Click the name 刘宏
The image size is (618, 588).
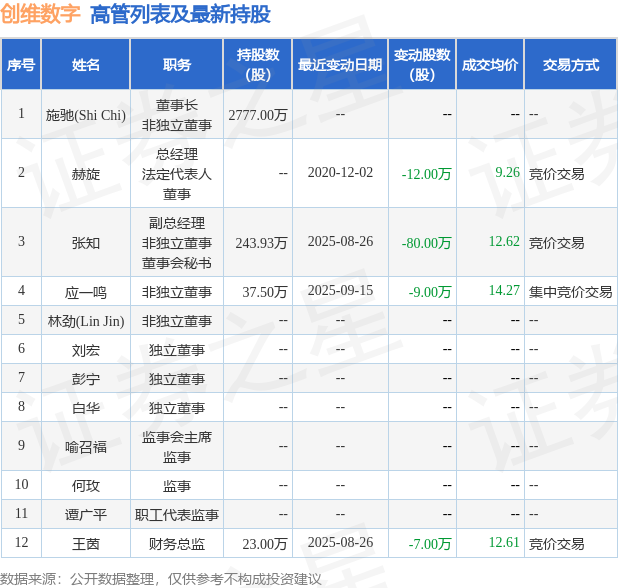point(86,350)
